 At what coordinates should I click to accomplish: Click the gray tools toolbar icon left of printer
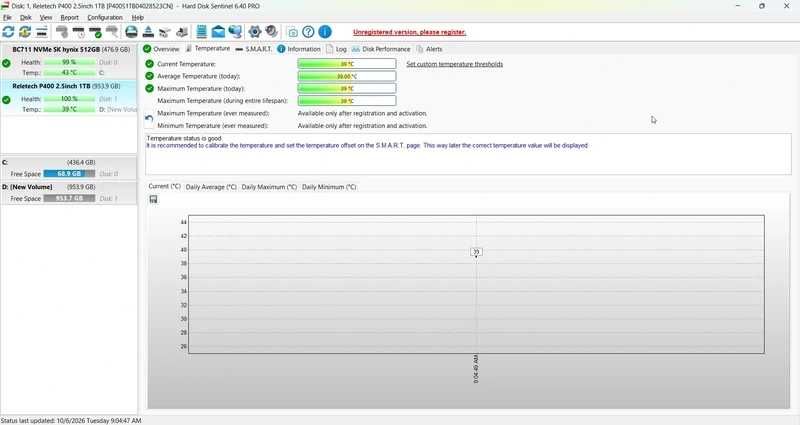pyautogui.click(x=165, y=32)
